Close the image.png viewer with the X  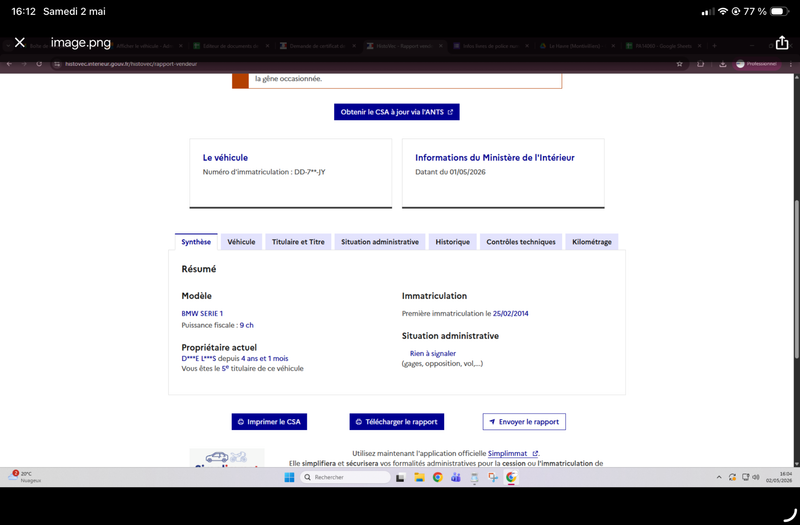pos(19,42)
